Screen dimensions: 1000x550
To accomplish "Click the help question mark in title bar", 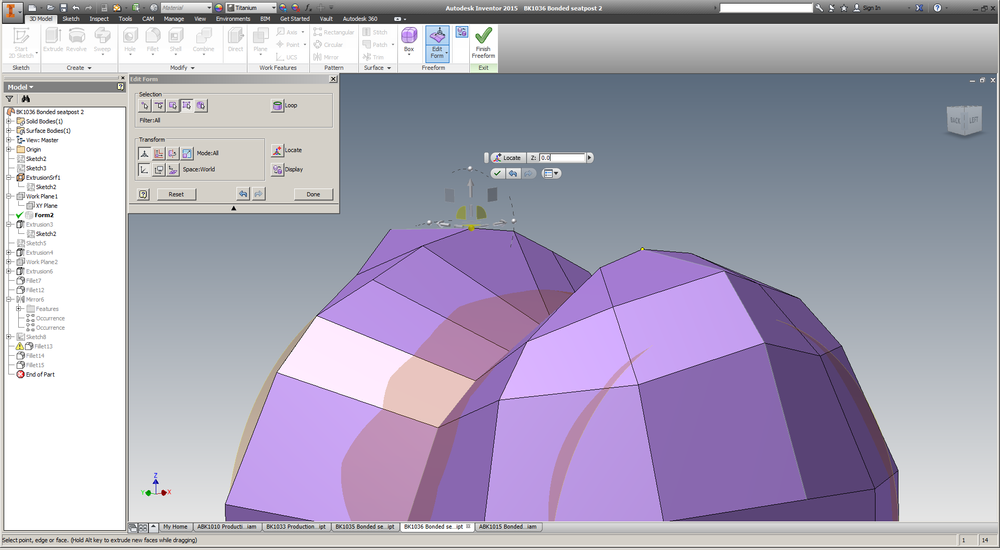I will 937,8.
